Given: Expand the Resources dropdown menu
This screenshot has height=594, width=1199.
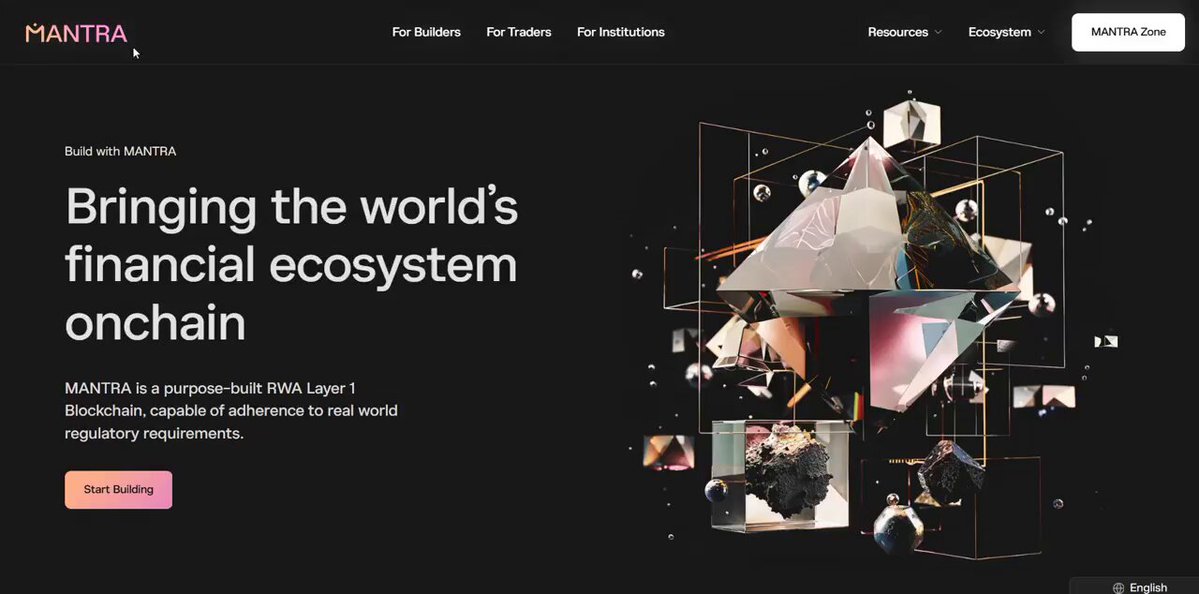Looking at the screenshot, I should click(905, 32).
